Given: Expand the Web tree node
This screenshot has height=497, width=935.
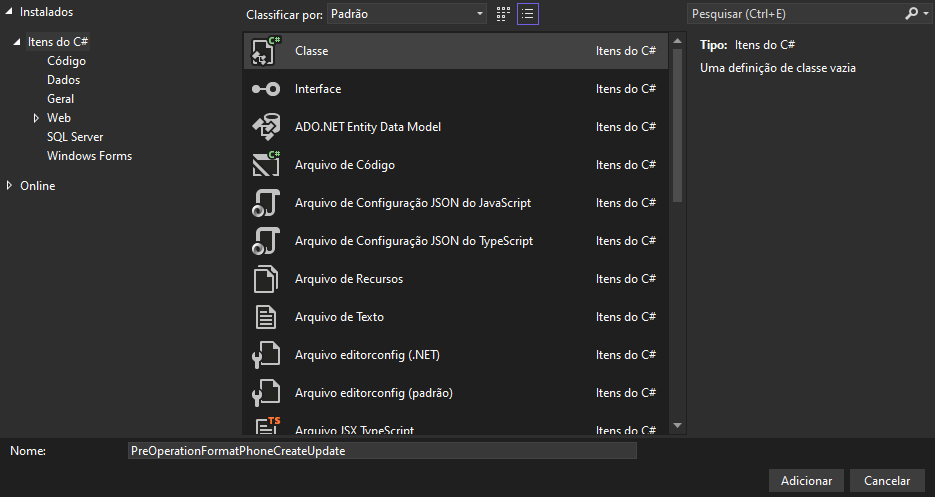Looking at the screenshot, I should [36, 118].
